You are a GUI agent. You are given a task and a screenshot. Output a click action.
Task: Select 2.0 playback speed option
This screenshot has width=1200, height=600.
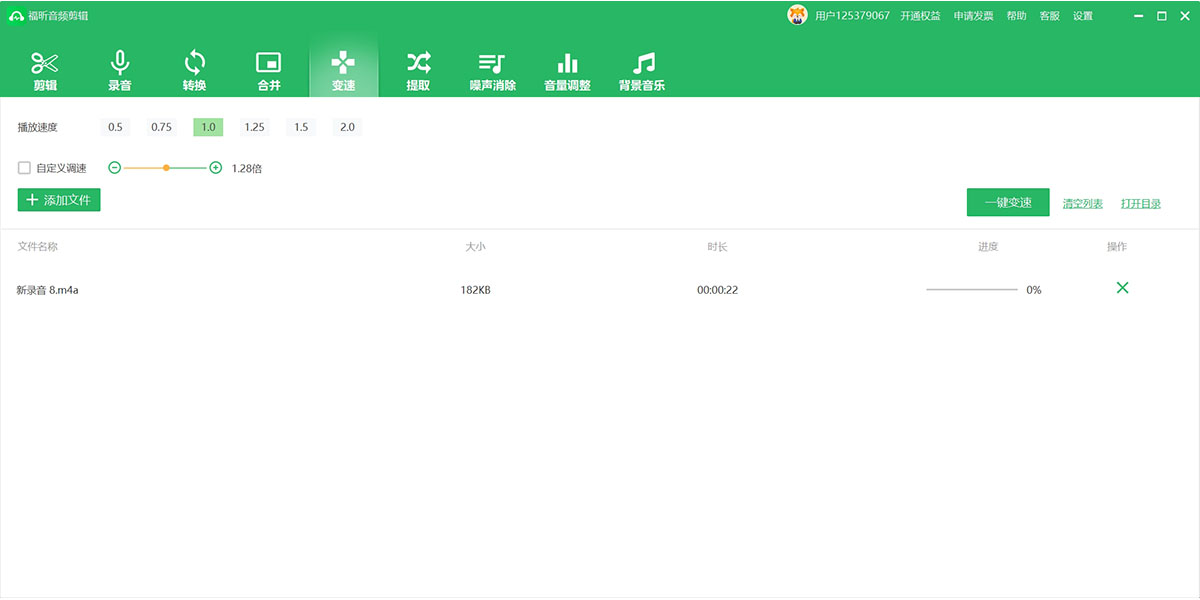pos(347,127)
